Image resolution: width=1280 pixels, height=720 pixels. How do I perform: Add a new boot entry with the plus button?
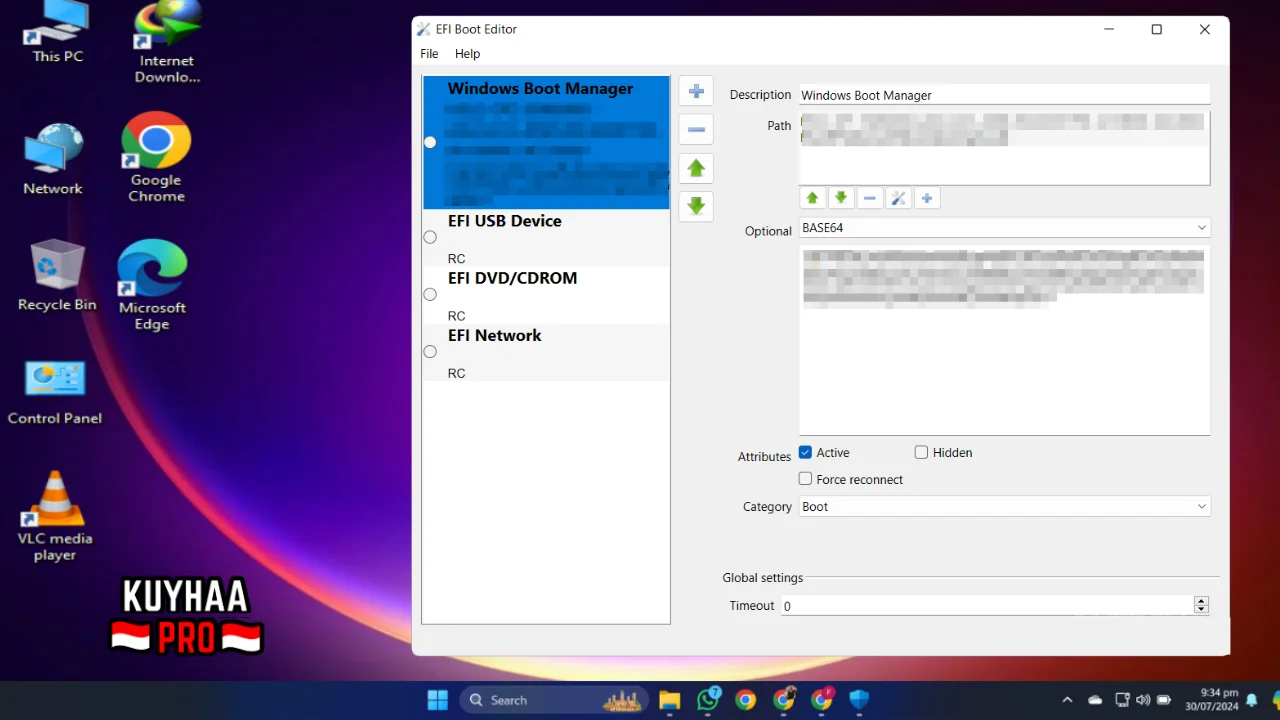pos(696,91)
